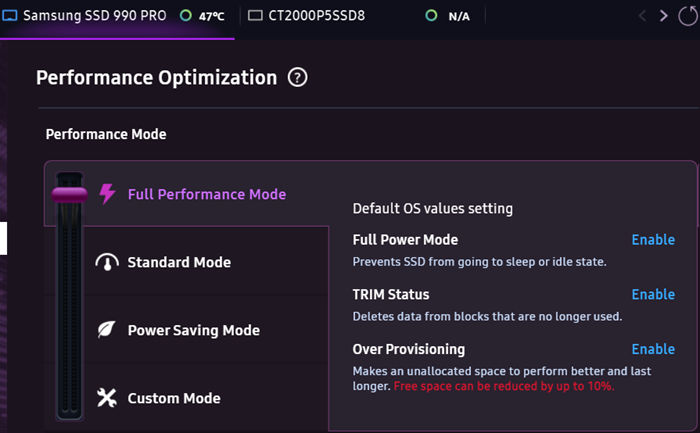This screenshot has height=433, width=700.
Task: Click the Samsung SSD 990 PRO drive icon
Action: pyautogui.click(x=10, y=16)
